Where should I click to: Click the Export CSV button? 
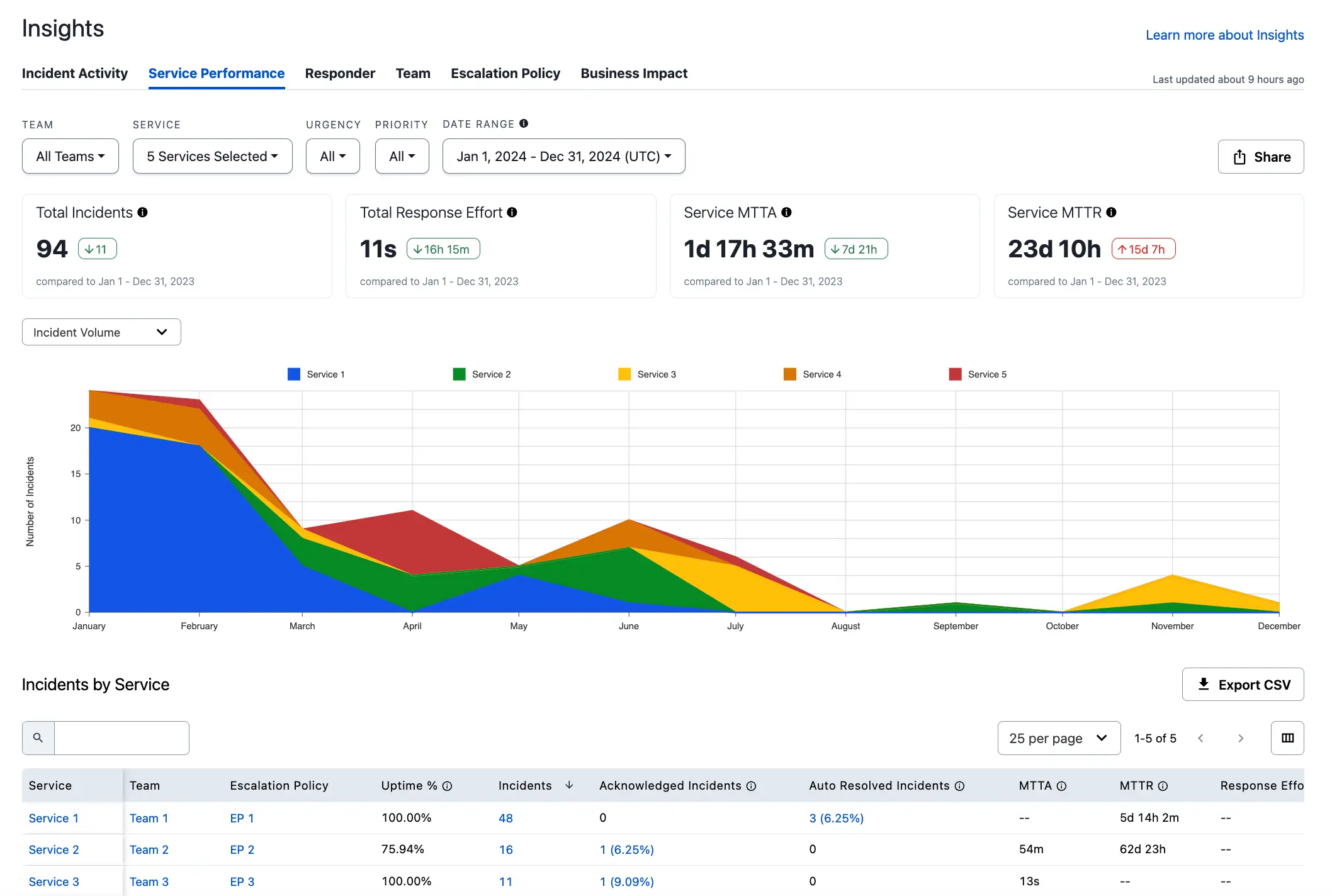coord(1243,685)
